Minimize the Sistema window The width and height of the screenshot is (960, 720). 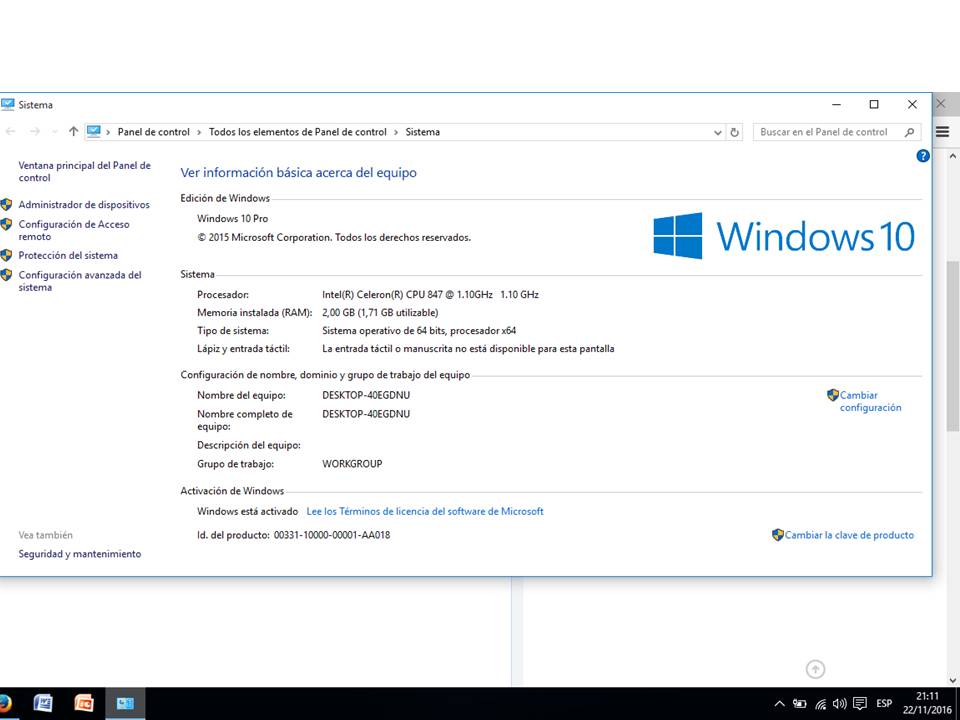(x=836, y=105)
